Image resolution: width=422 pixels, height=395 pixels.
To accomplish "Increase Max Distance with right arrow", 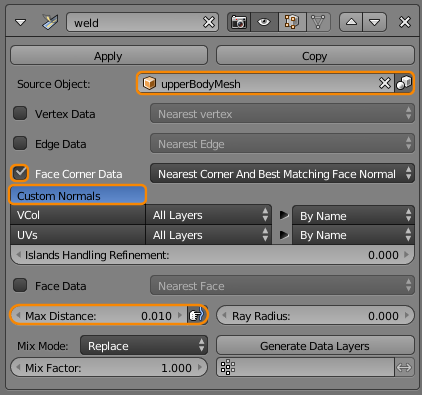I will coord(180,315).
